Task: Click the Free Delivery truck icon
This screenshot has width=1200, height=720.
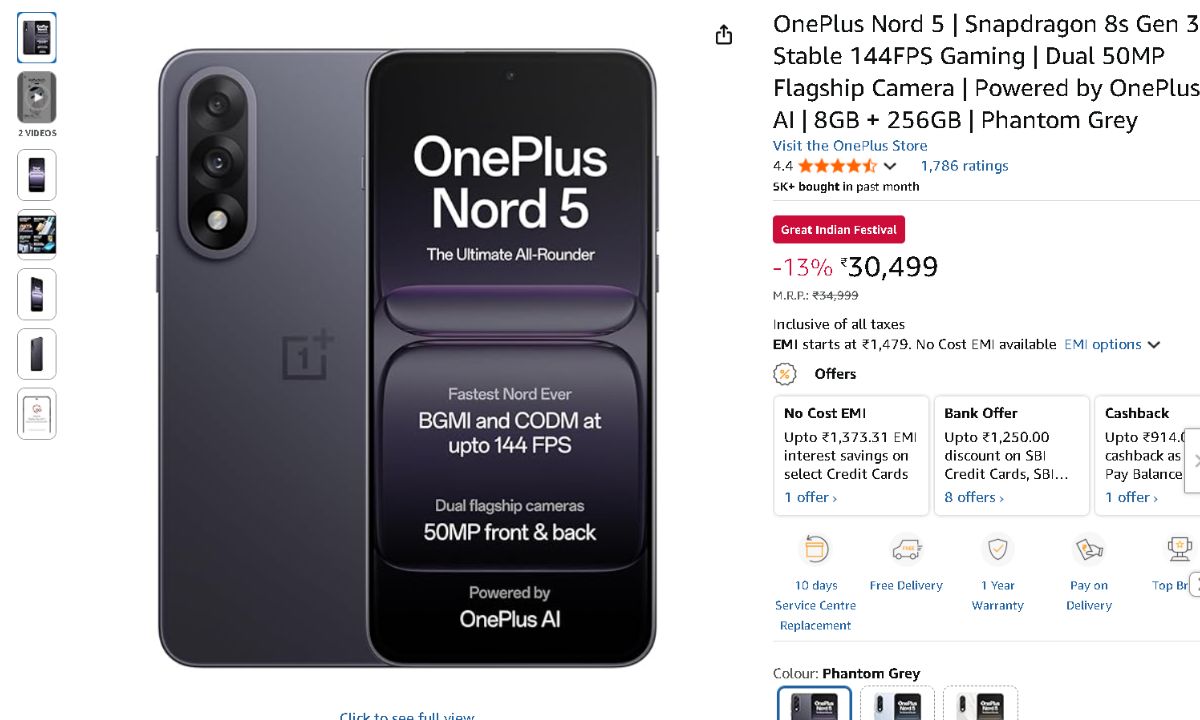Action: (905, 550)
